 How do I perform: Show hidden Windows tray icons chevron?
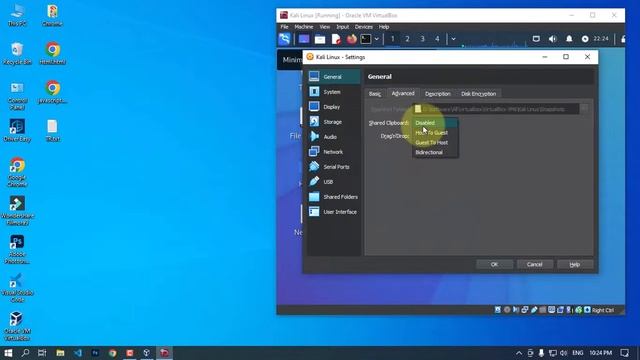(519, 353)
